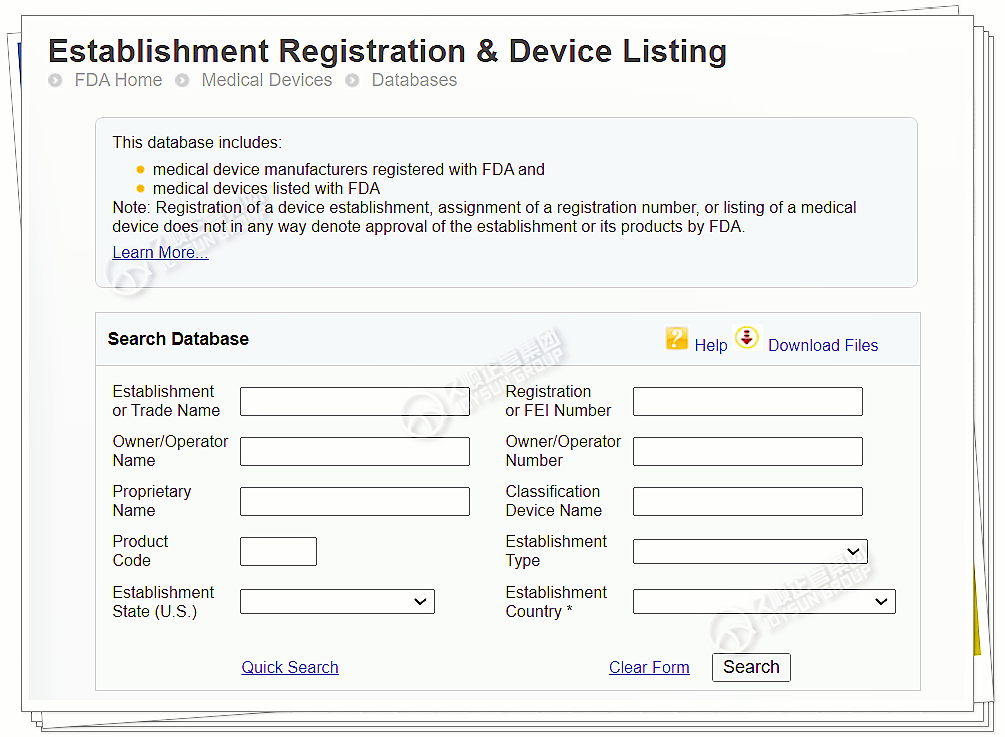
Task: Switch to Quick Search
Action: [x=290, y=667]
